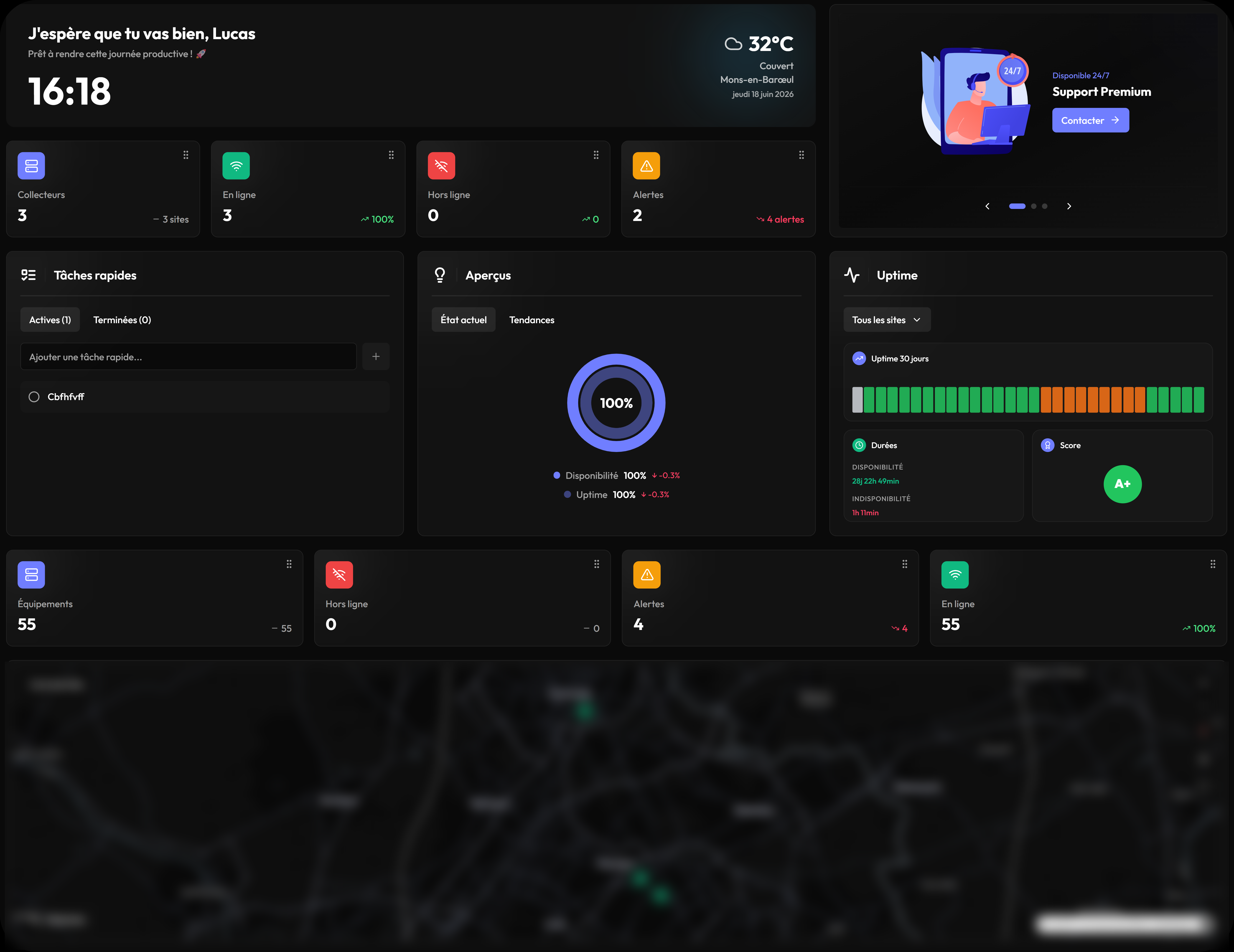Click drag handle on the En ligne card showing 55
The width and height of the screenshot is (1234, 952).
1213,564
